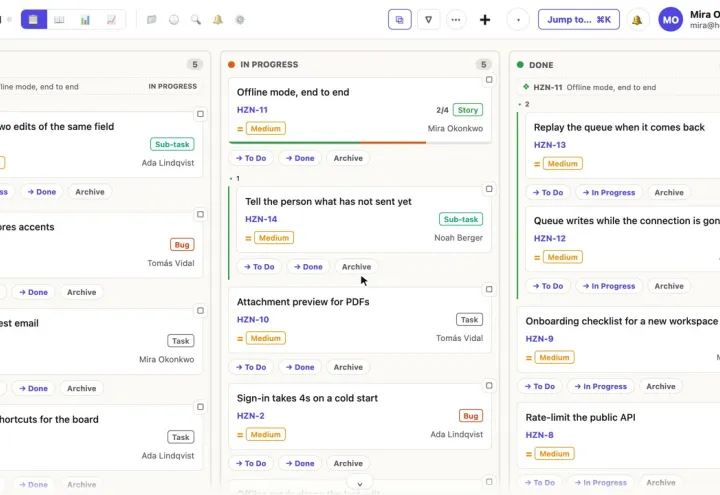Open settings via the gear icon
720x495 pixels.
pyautogui.click(x=240, y=20)
